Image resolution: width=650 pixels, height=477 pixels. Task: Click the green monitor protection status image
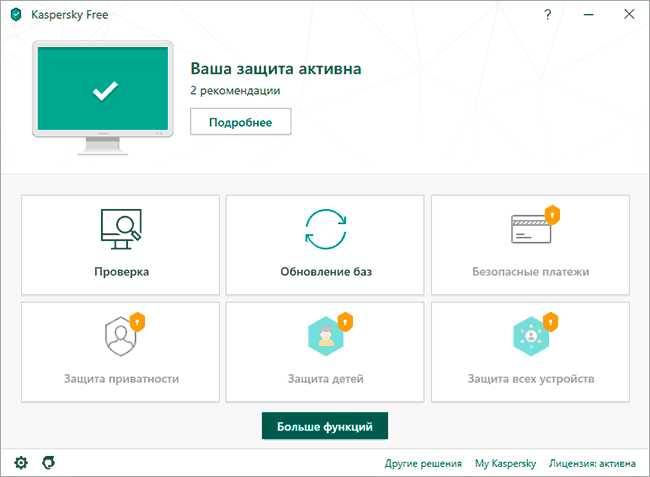click(103, 98)
